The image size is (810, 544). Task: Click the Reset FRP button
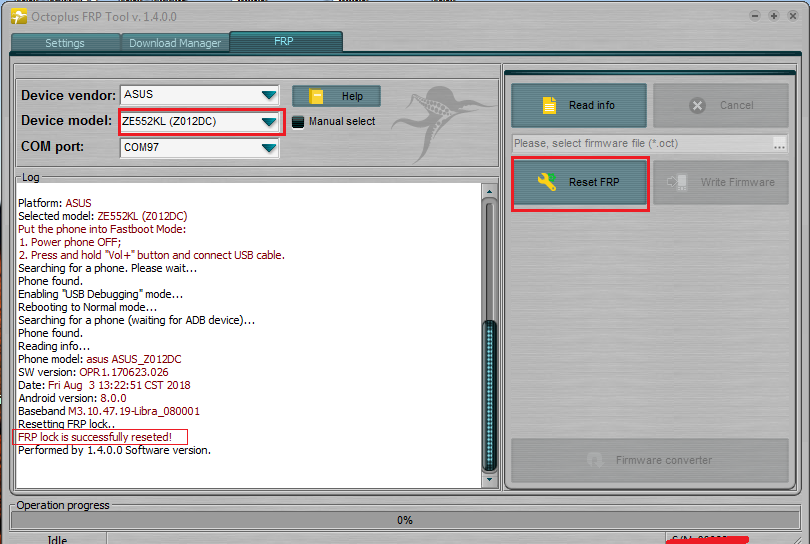tap(580, 182)
